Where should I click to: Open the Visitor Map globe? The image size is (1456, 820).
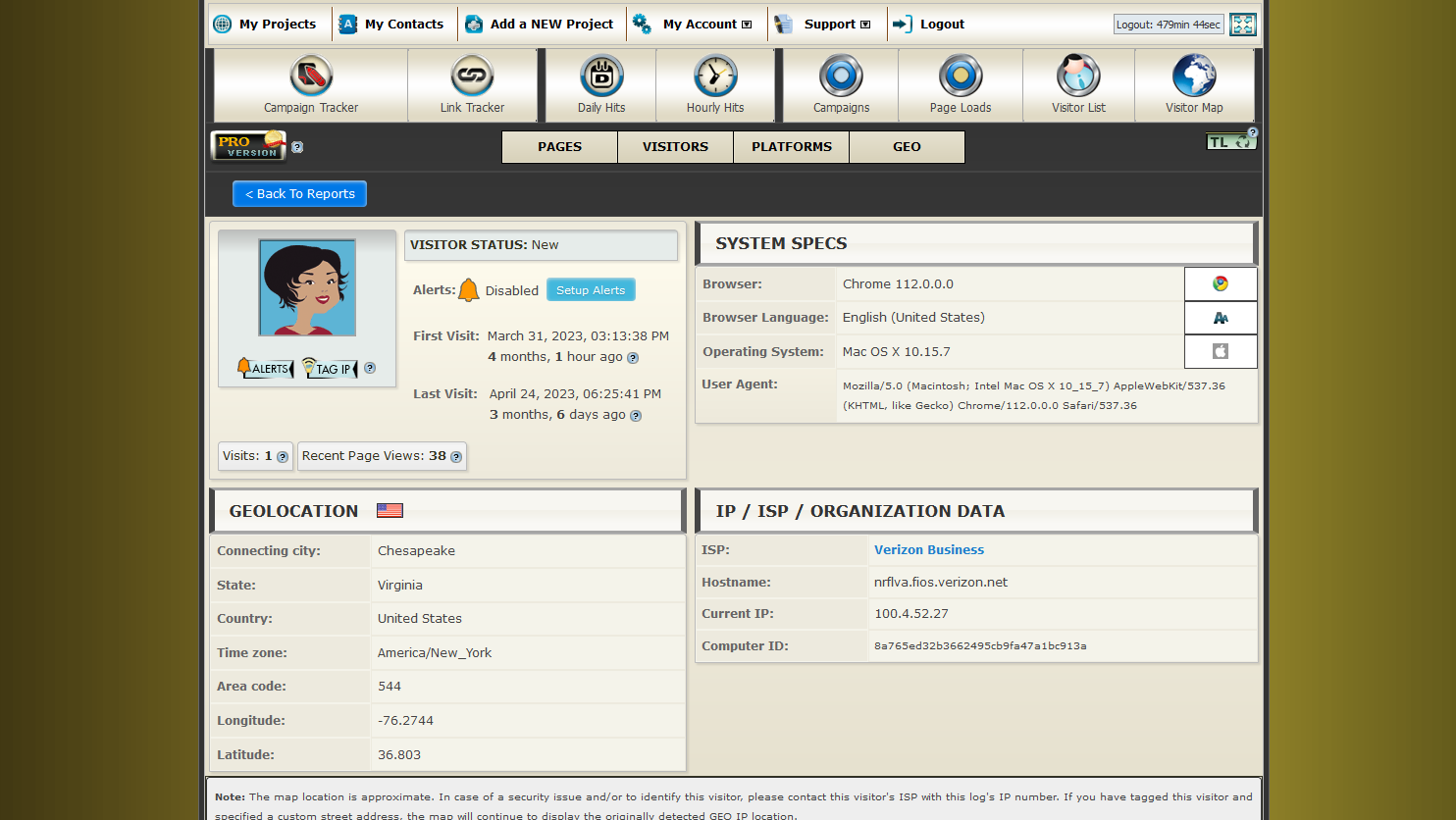click(1194, 77)
